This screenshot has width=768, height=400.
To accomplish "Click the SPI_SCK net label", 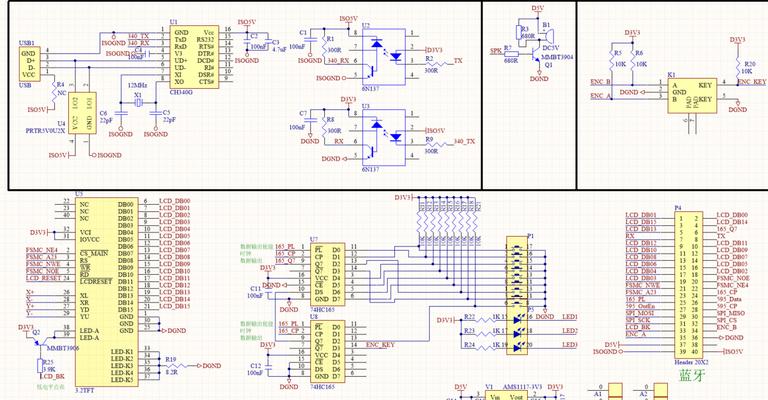I will [x=638, y=320].
